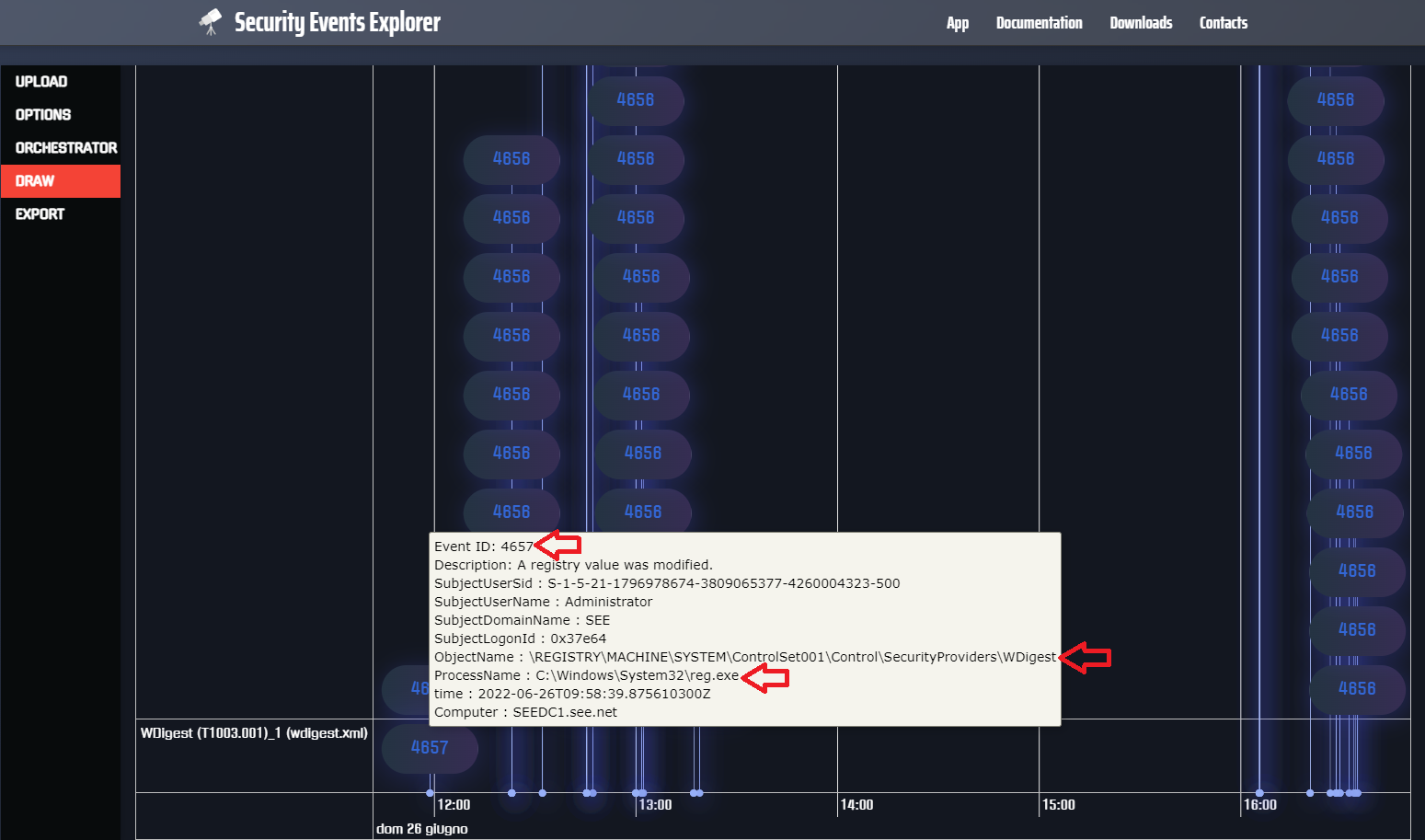Go to the Documentation page
The height and width of the screenshot is (840, 1425).
[x=1039, y=23]
